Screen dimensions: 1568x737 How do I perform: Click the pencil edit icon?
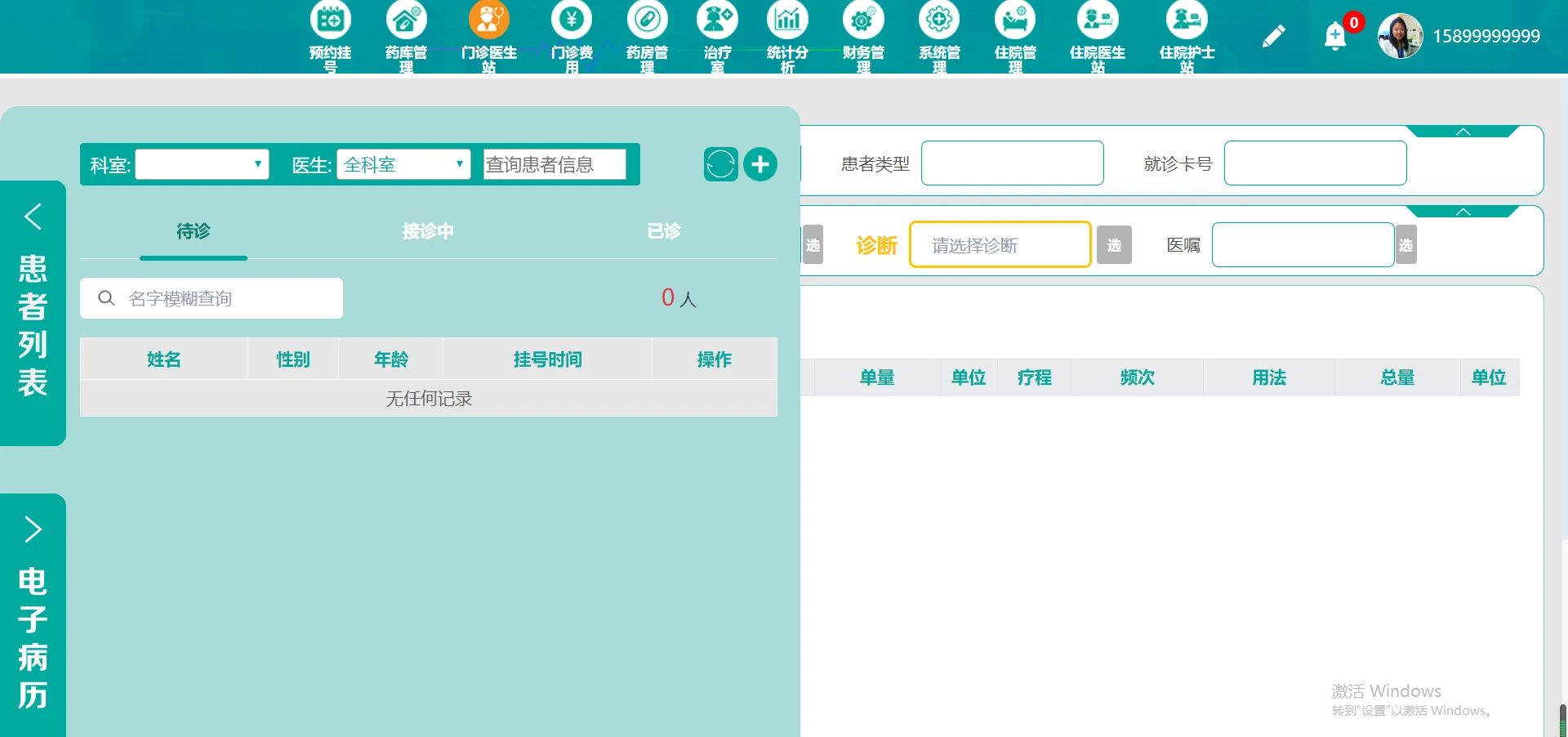click(1274, 36)
